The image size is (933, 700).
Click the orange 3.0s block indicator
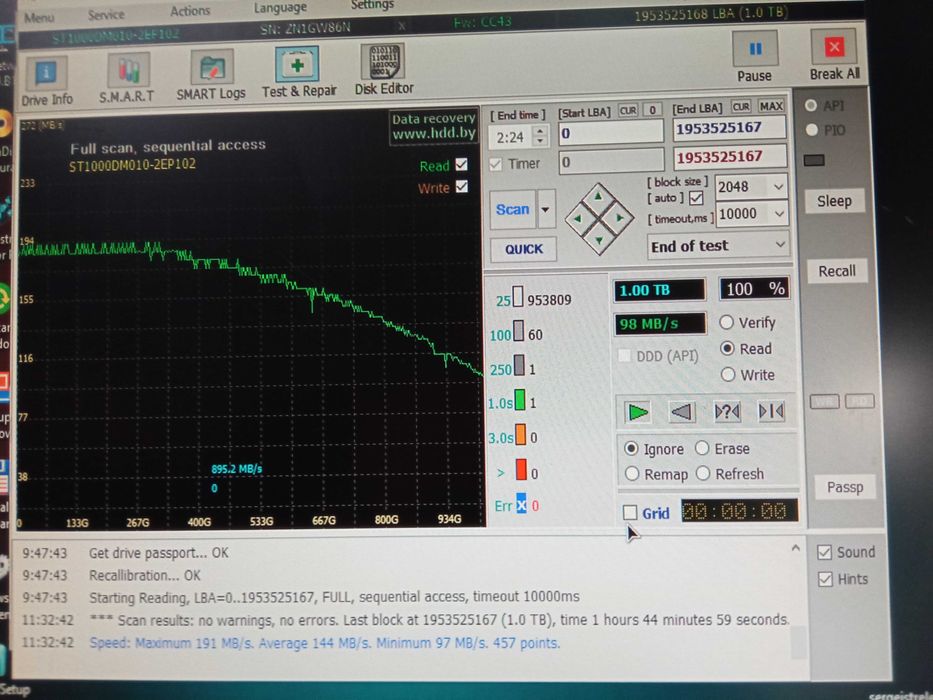pyautogui.click(x=521, y=435)
